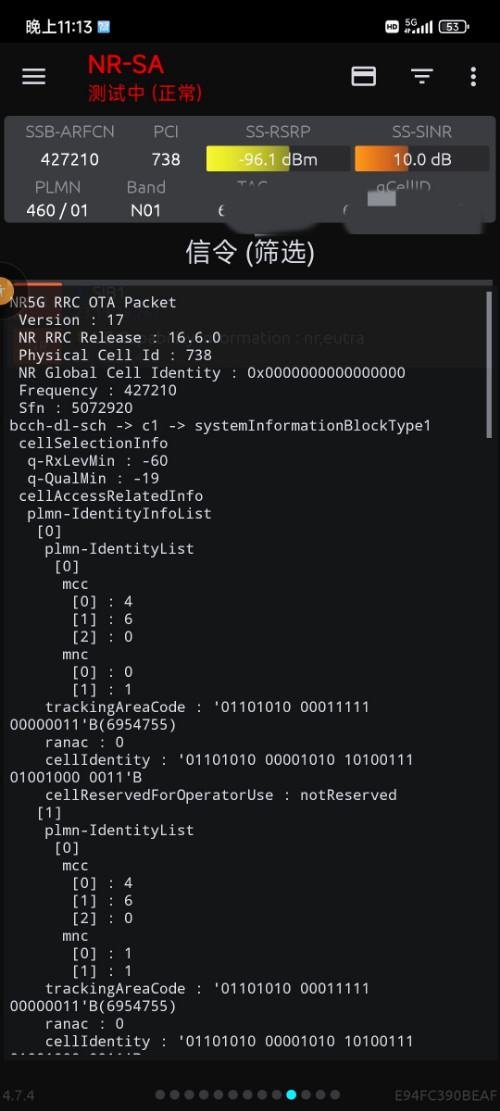Screen dimensions: 500x1111
Task: Tap the 5G signal strength status icon
Action: coord(418,27)
